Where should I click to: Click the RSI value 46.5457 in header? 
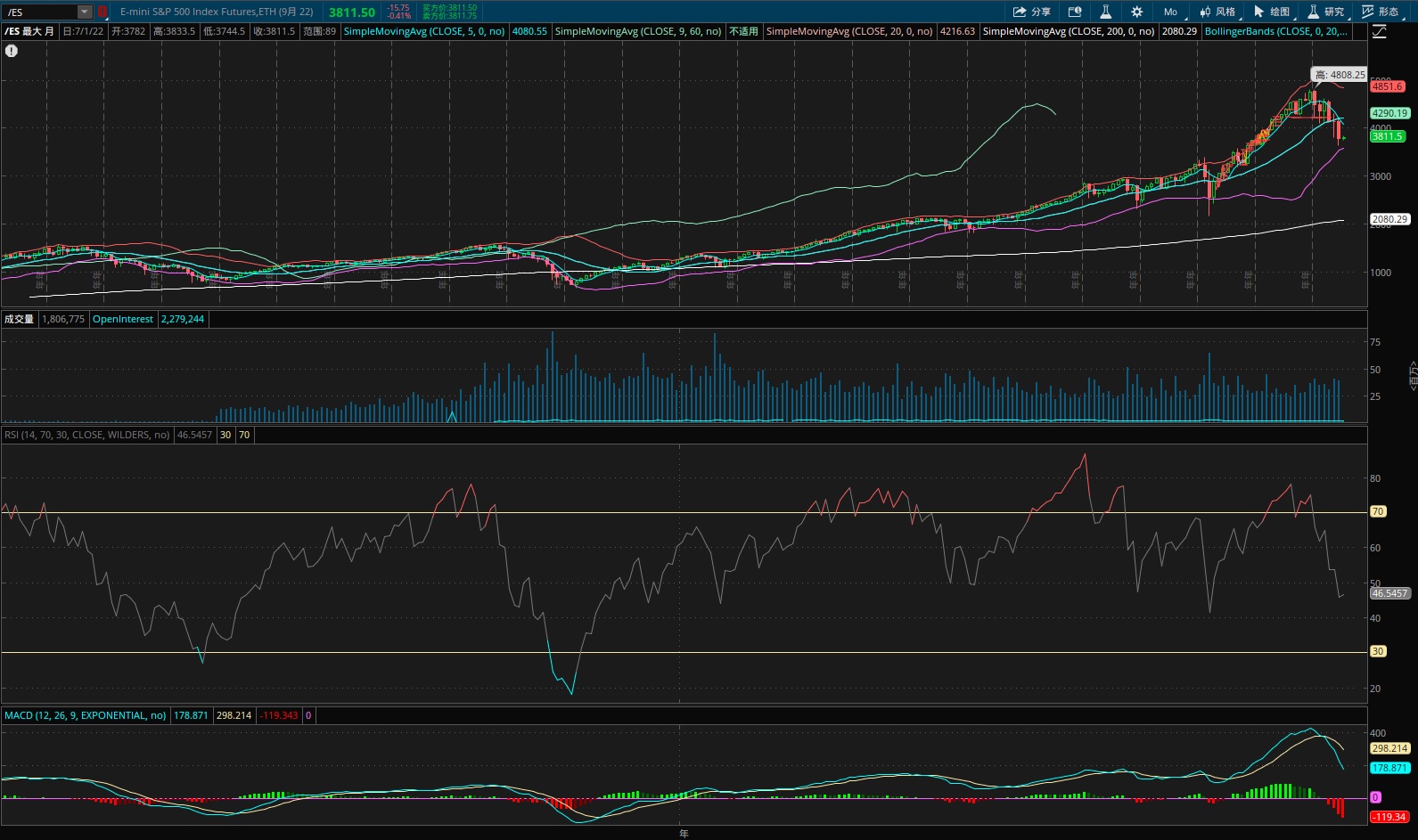pos(194,435)
